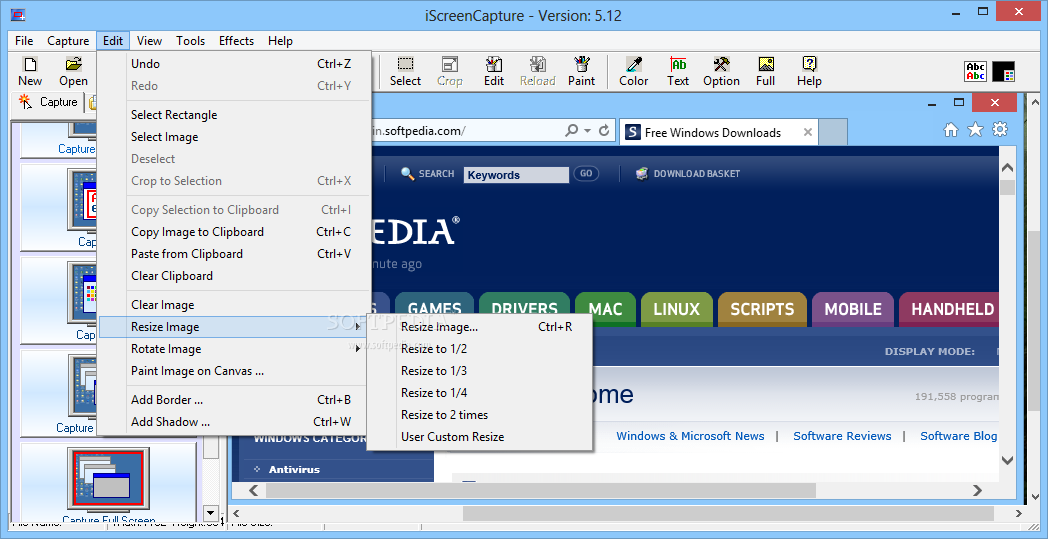Click the iScreenCapture title bar app icon
The width and height of the screenshot is (1048, 539).
click(18, 13)
